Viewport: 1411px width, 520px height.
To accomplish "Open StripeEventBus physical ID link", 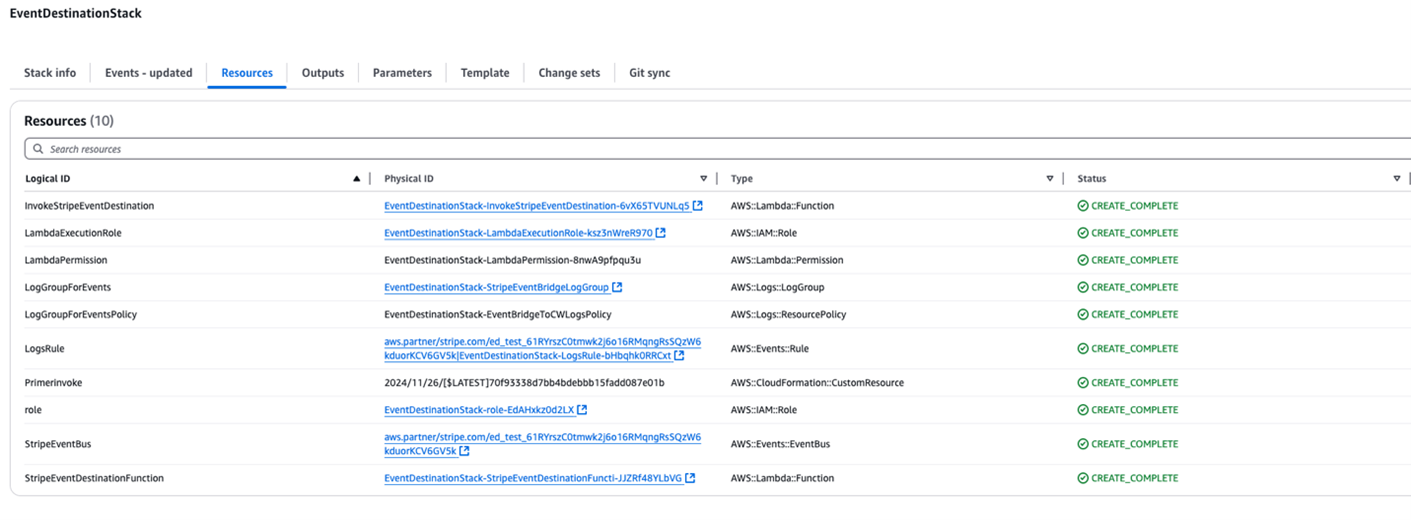I will click(x=542, y=444).
